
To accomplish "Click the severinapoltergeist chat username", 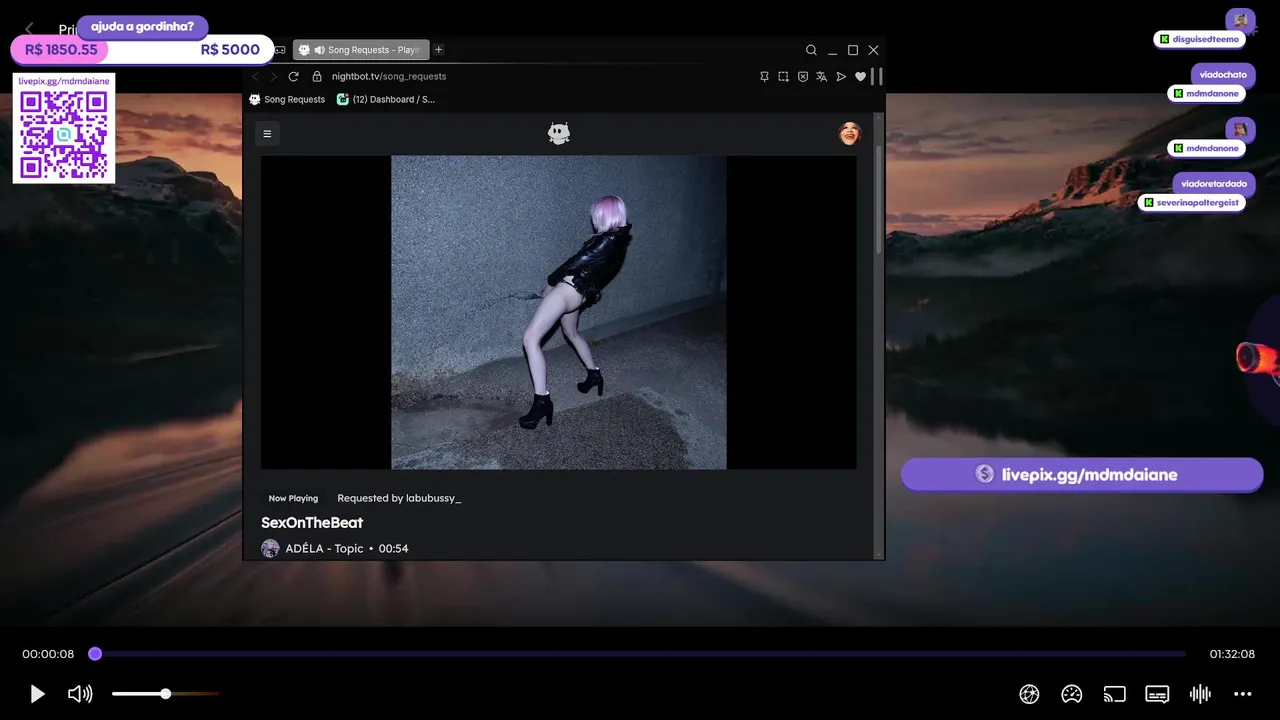I will (x=1197, y=202).
